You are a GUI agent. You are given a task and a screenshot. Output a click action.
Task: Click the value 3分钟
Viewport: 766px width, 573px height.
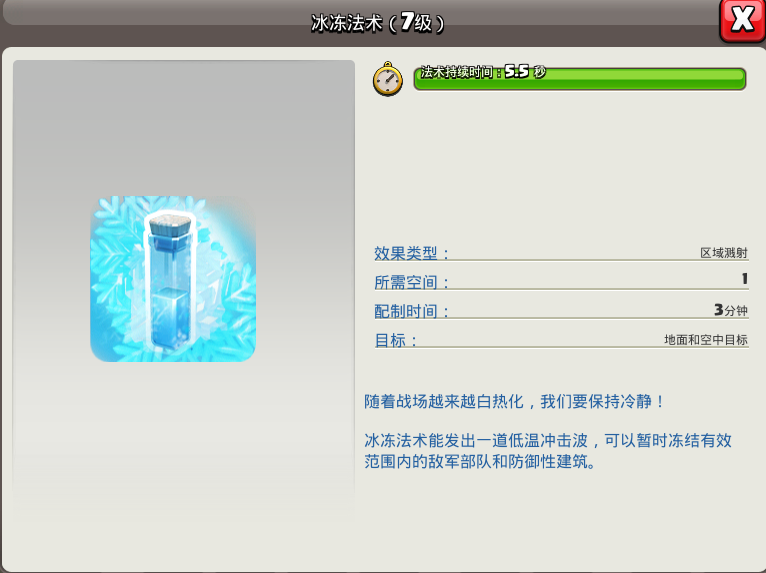tap(731, 310)
